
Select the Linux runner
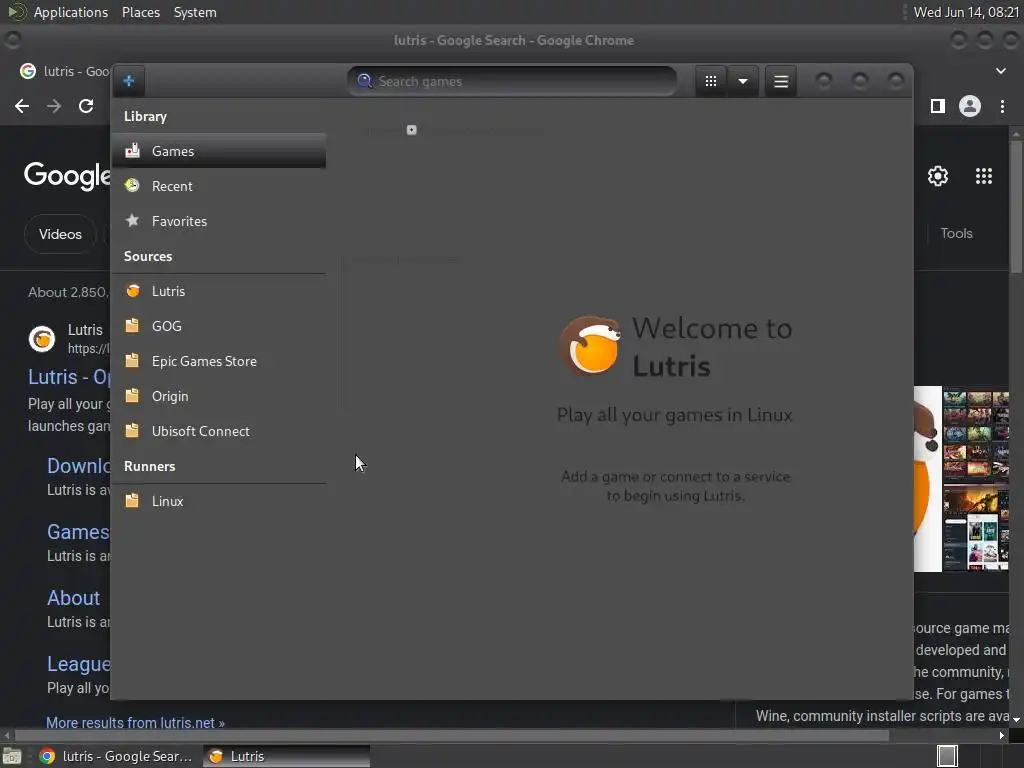[x=219, y=501]
